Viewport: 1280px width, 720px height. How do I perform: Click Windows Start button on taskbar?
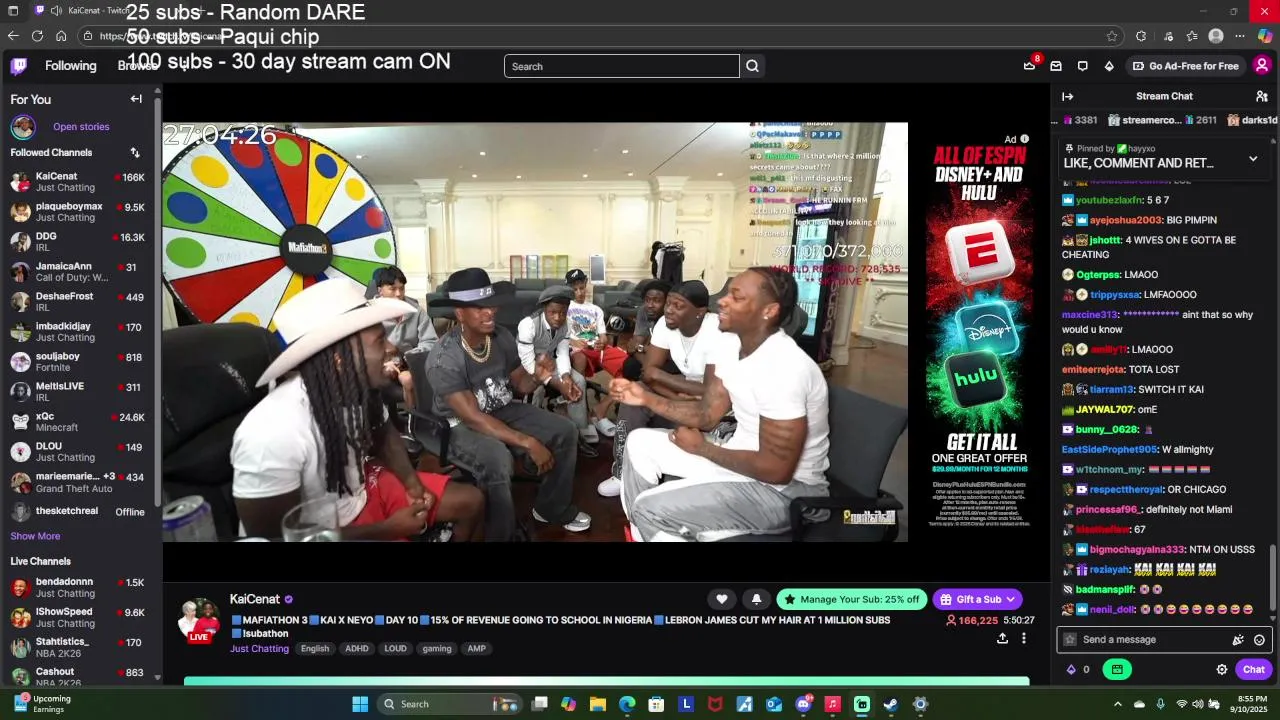(x=360, y=704)
